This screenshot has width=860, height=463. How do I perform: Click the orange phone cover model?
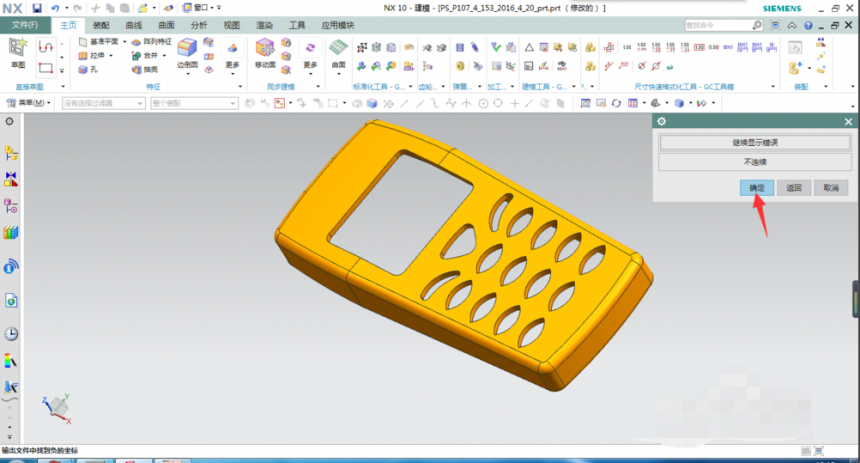tap(463, 255)
